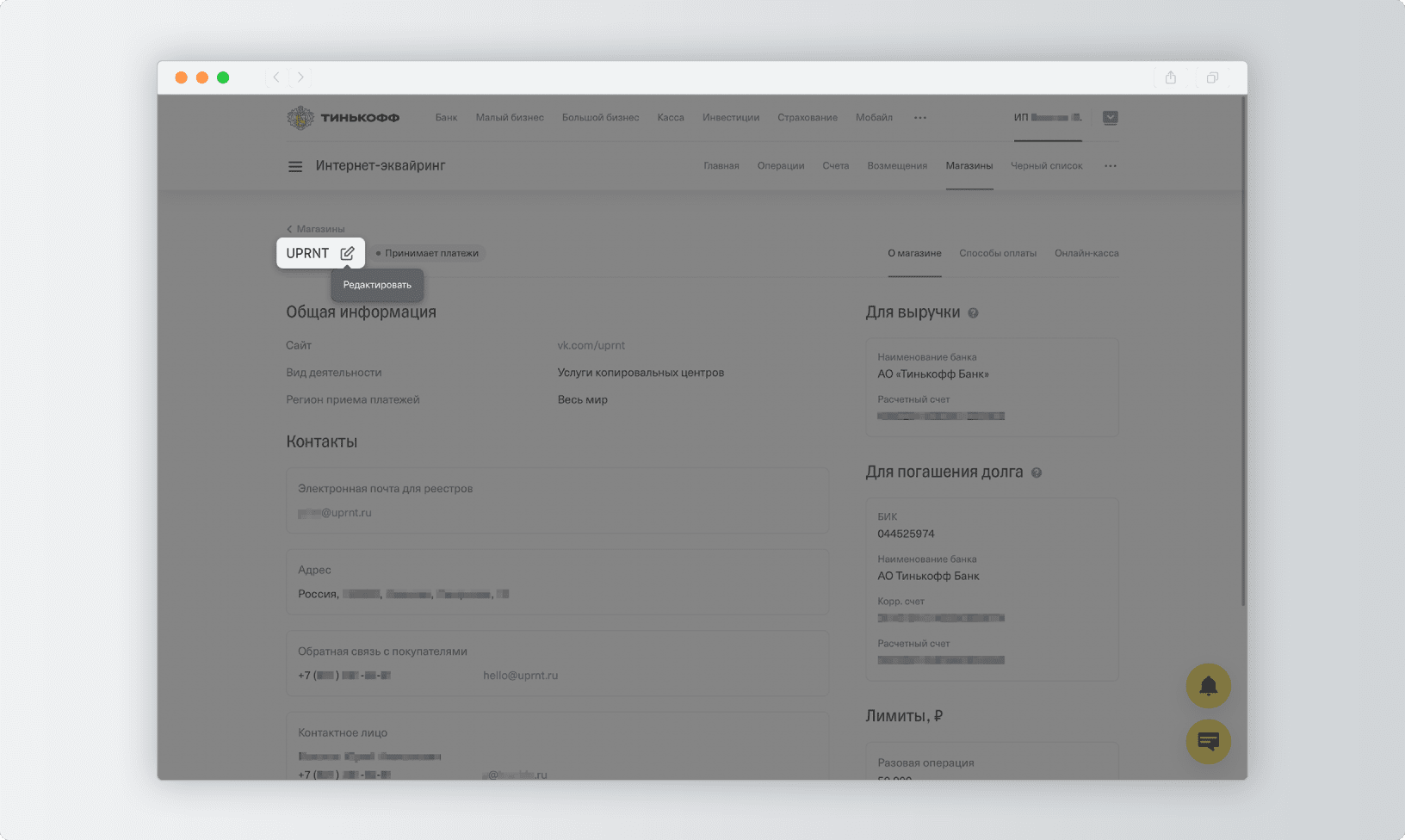Switch to Онлайн-касса tab
Screen dimensions: 1405x840
click(1086, 253)
